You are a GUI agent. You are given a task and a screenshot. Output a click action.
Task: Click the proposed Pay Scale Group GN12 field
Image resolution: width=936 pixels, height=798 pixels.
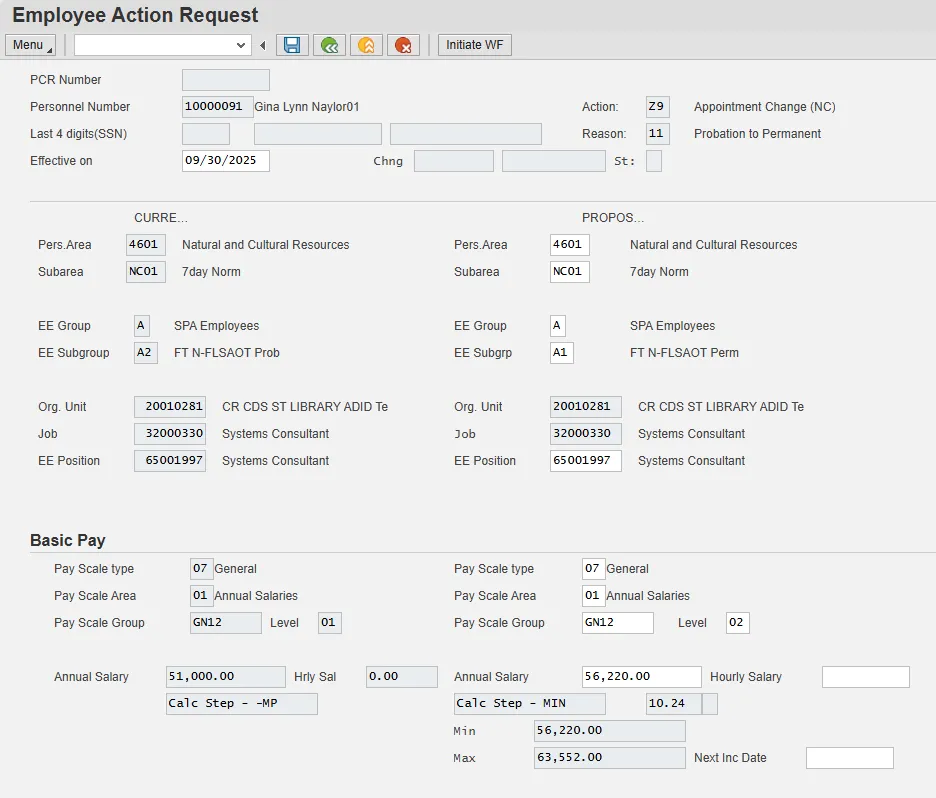[617, 623]
